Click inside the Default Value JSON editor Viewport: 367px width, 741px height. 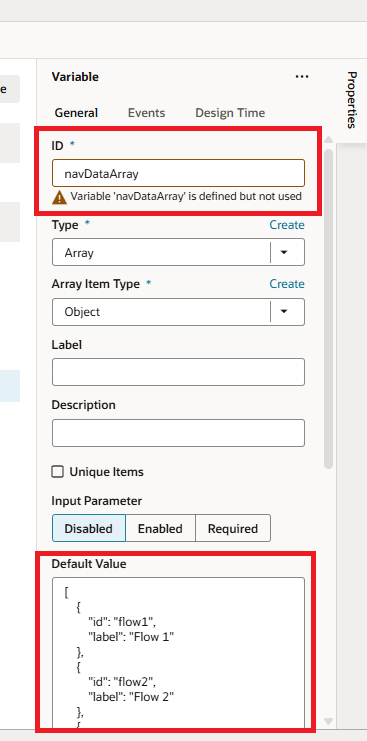click(x=179, y=652)
